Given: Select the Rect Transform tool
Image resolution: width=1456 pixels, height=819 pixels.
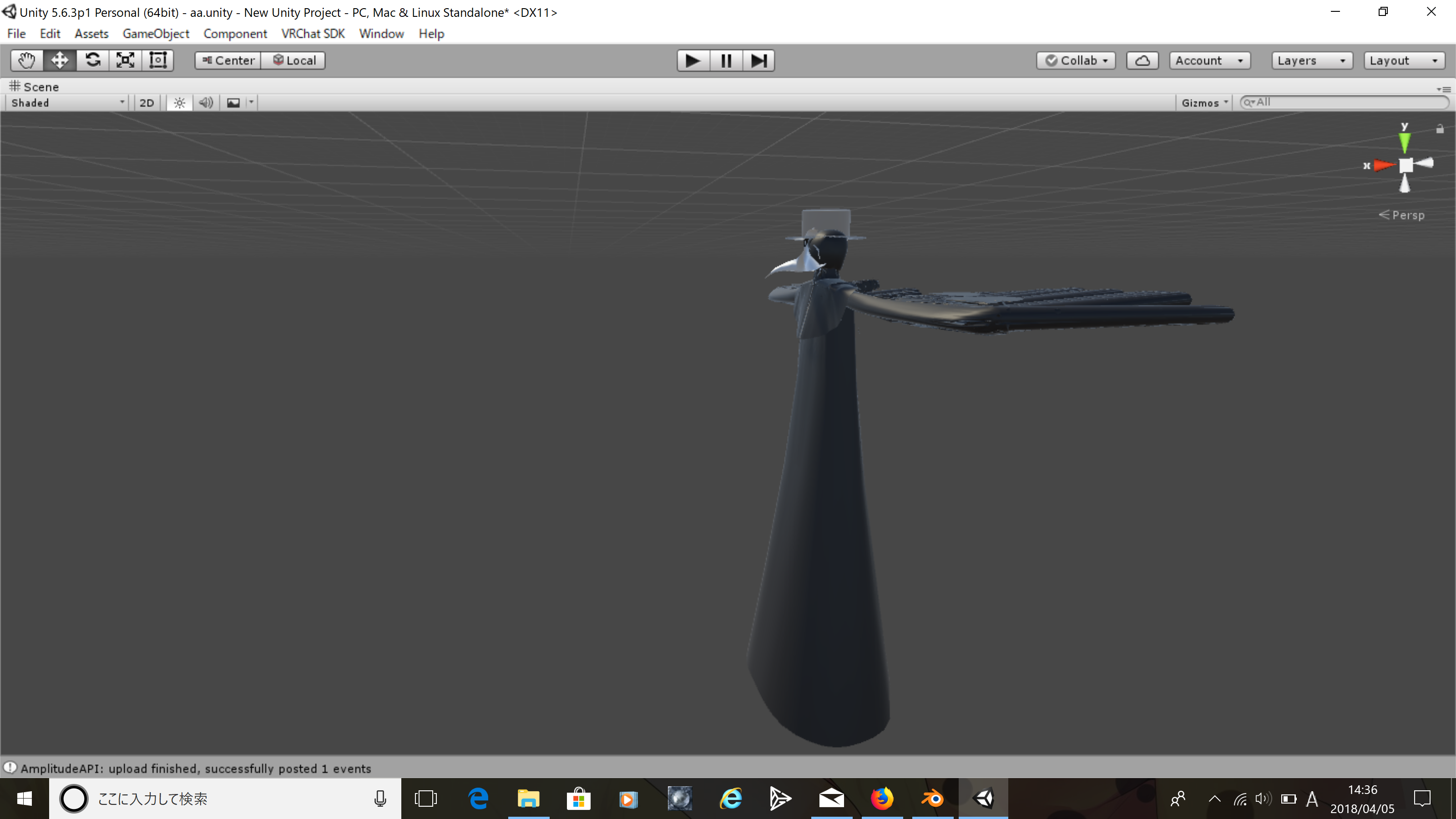Looking at the screenshot, I should coord(158,61).
